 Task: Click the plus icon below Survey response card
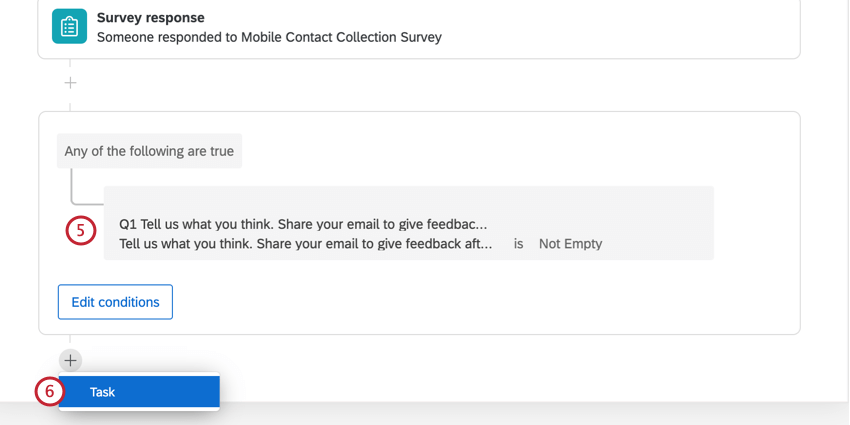pos(70,83)
